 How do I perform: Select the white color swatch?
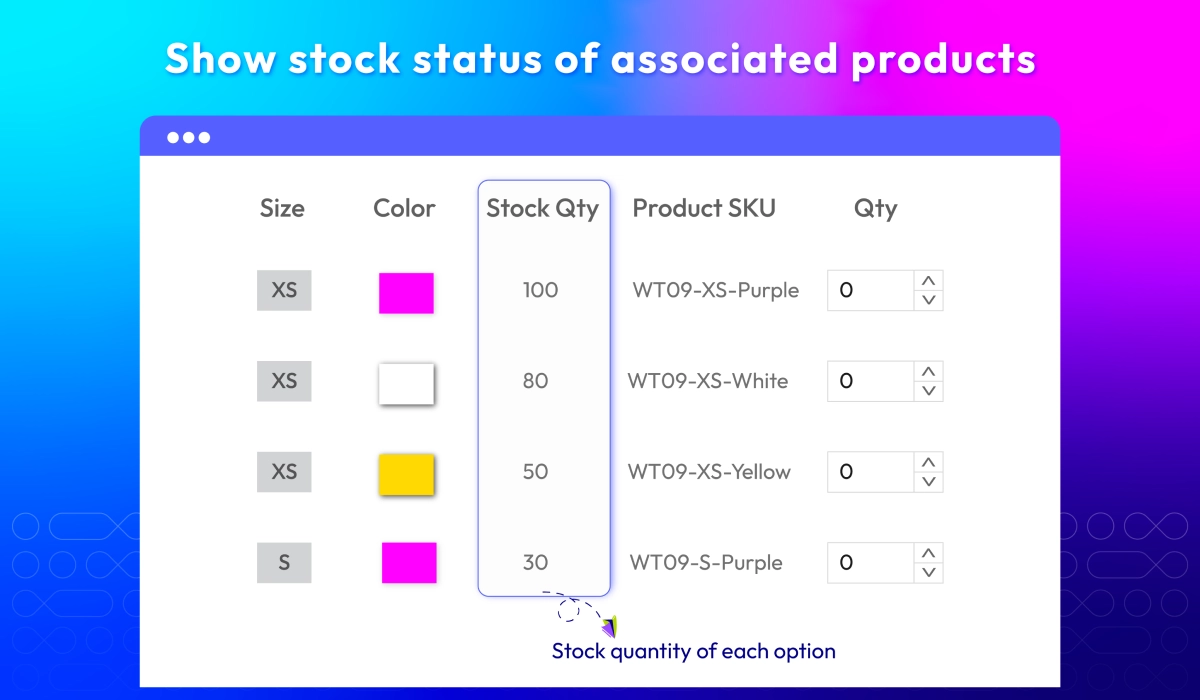pyautogui.click(x=406, y=384)
